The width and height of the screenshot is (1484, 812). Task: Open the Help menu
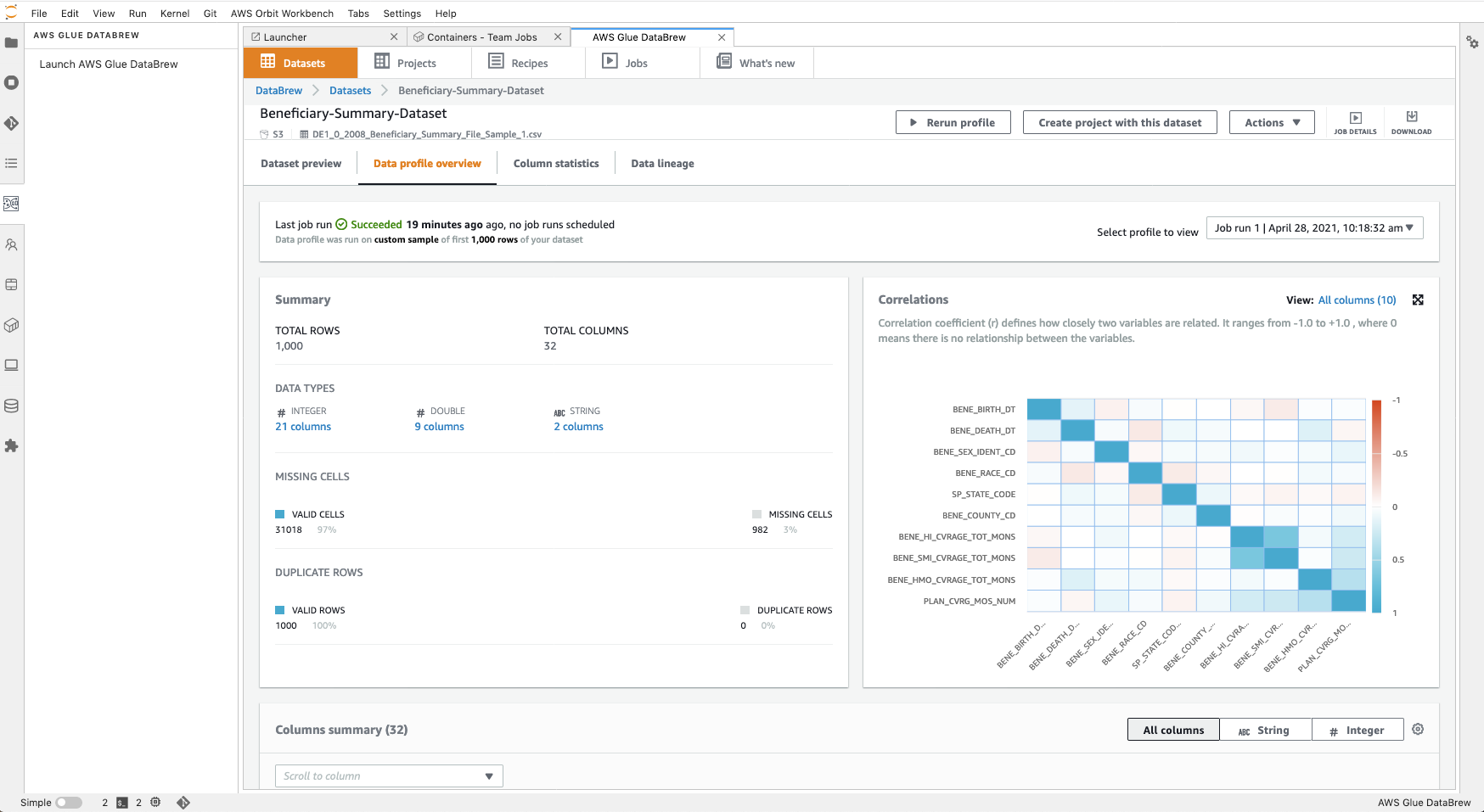pos(446,14)
